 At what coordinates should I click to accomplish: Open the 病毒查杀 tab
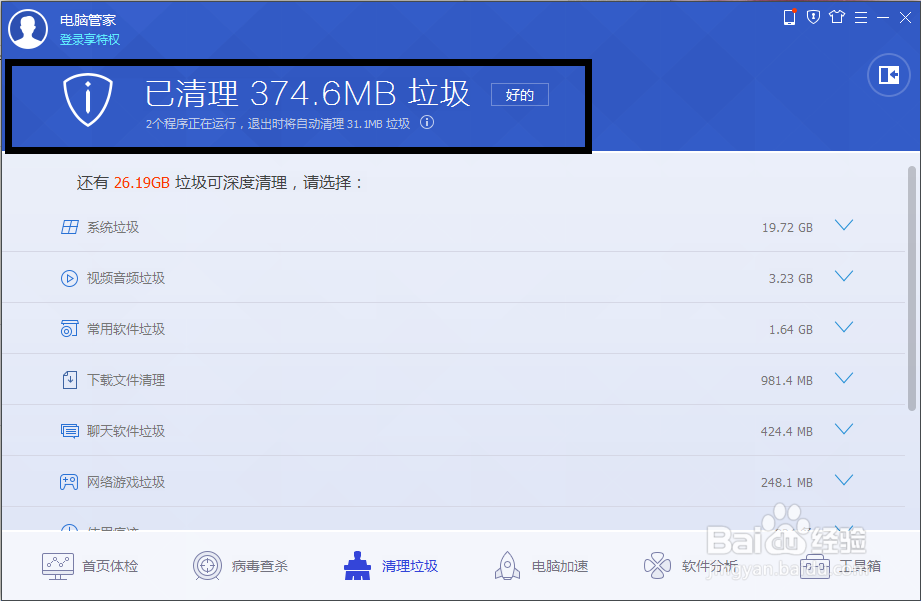(241, 566)
